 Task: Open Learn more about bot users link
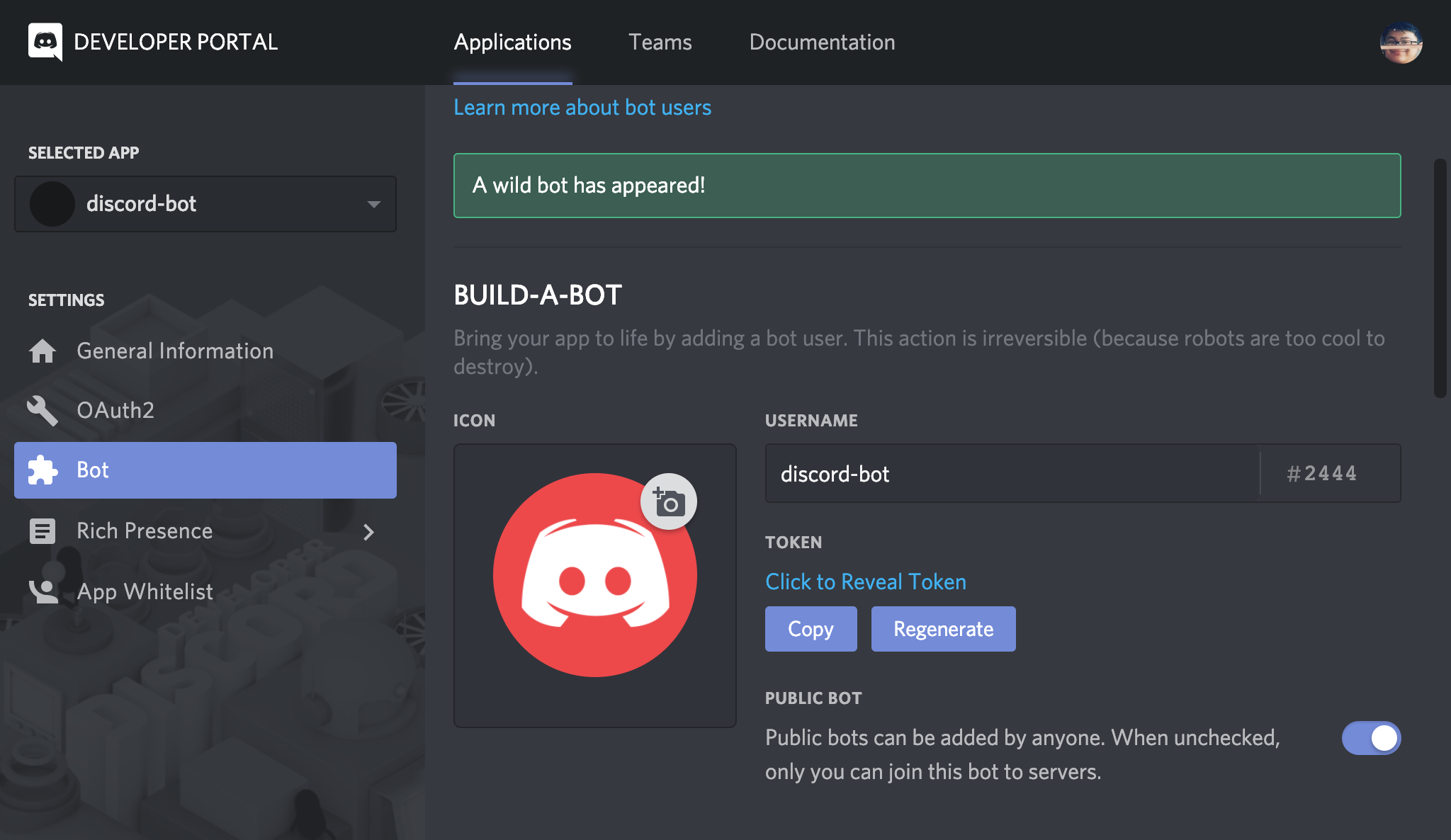pos(582,106)
